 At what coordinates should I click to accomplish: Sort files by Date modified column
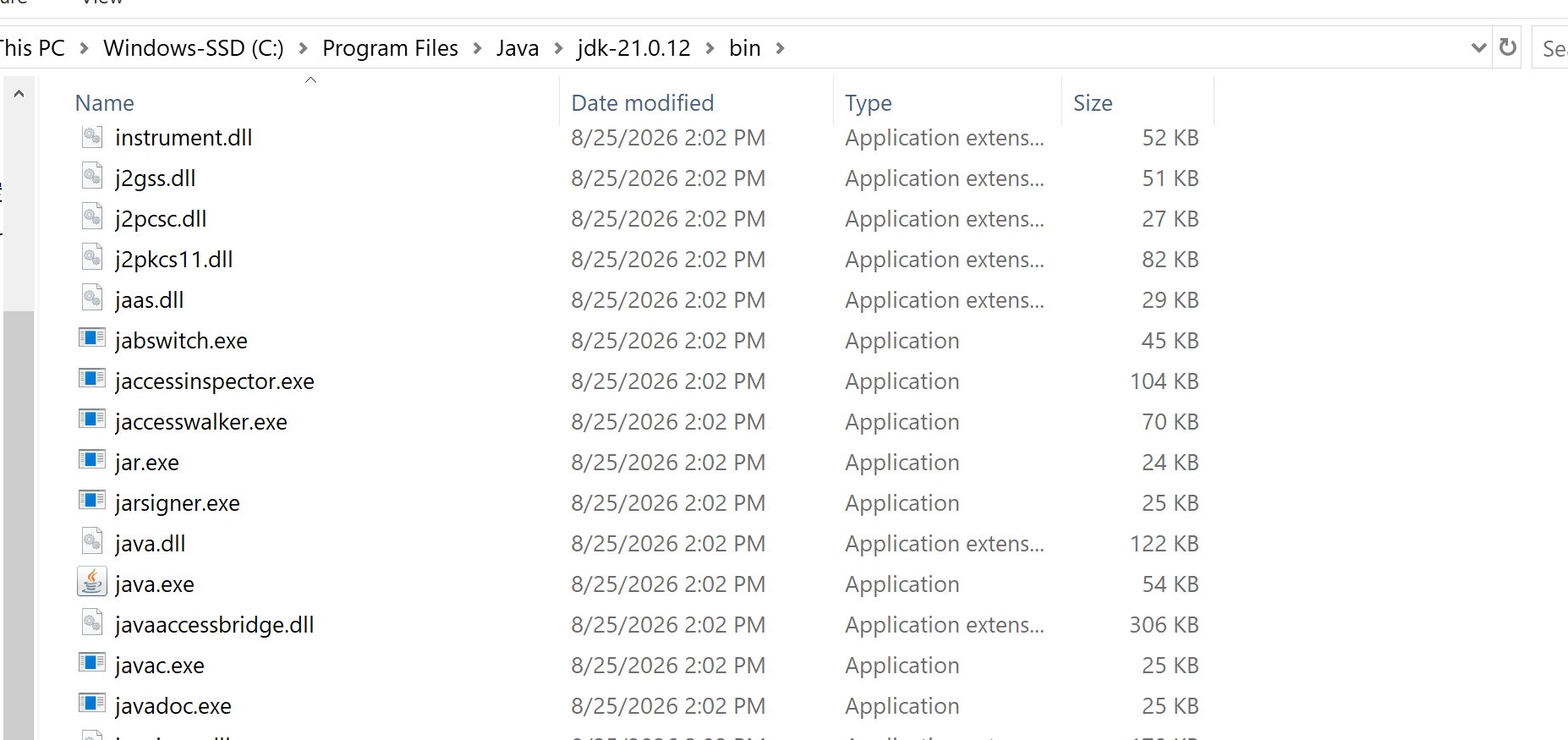[643, 103]
